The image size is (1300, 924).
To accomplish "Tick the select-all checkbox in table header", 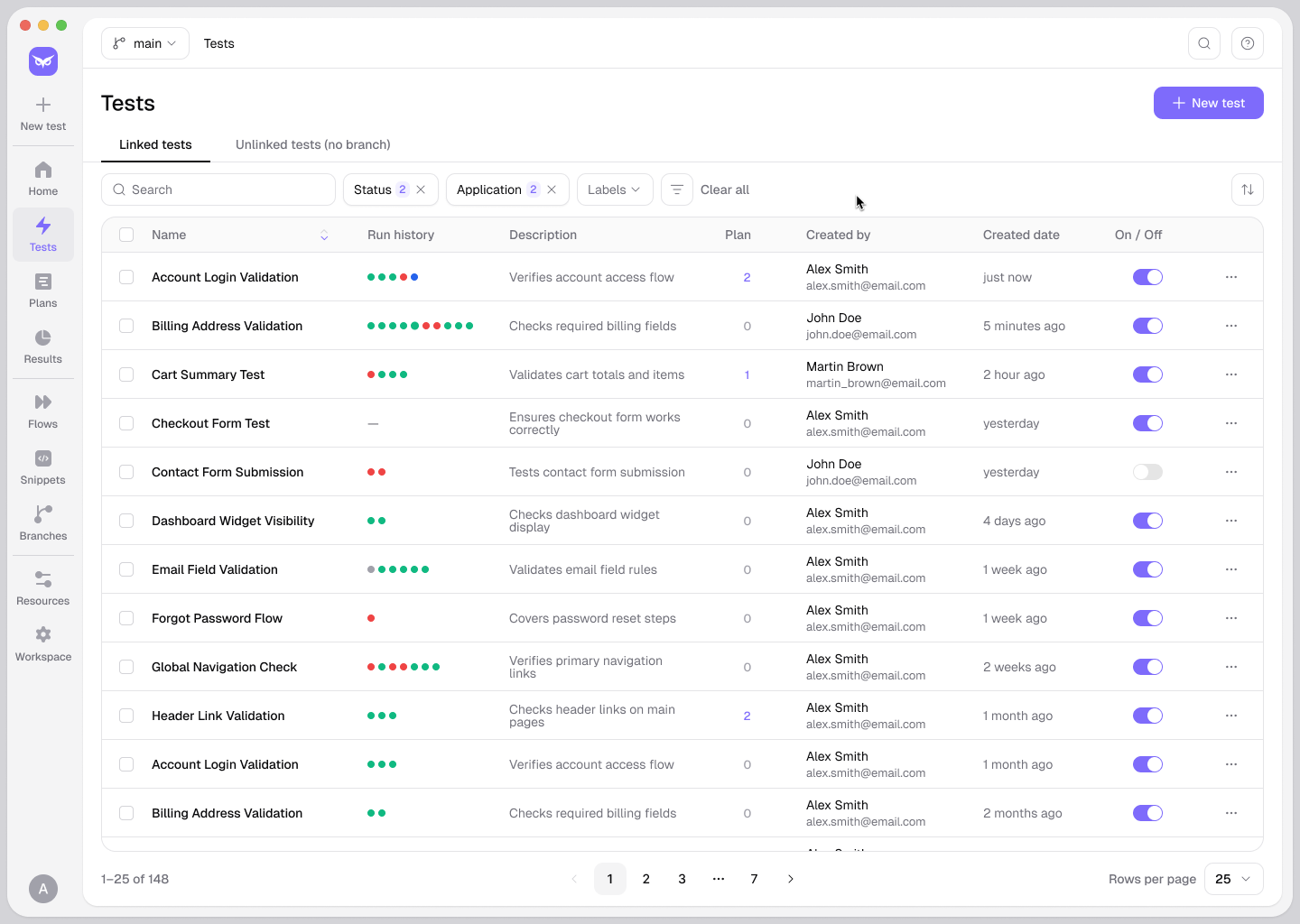I will pyautogui.click(x=126, y=235).
